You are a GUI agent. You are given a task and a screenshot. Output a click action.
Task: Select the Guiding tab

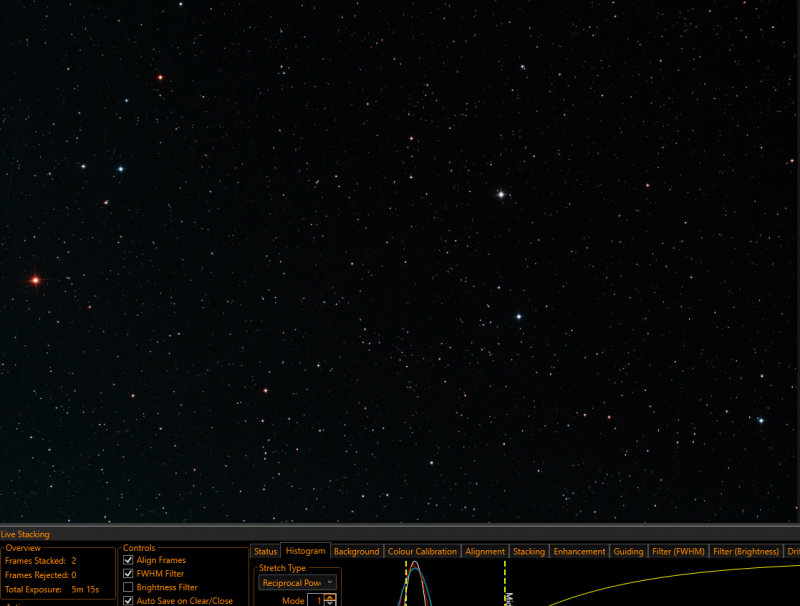click(628, 551)
